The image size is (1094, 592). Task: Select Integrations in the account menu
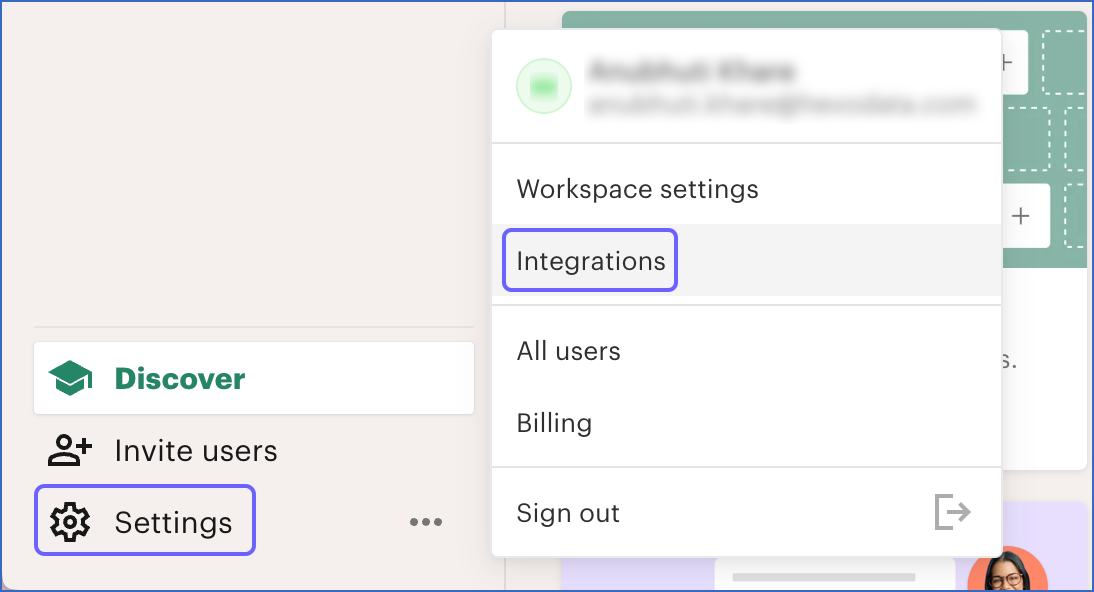pyautogui.click(x=590, y=260)
